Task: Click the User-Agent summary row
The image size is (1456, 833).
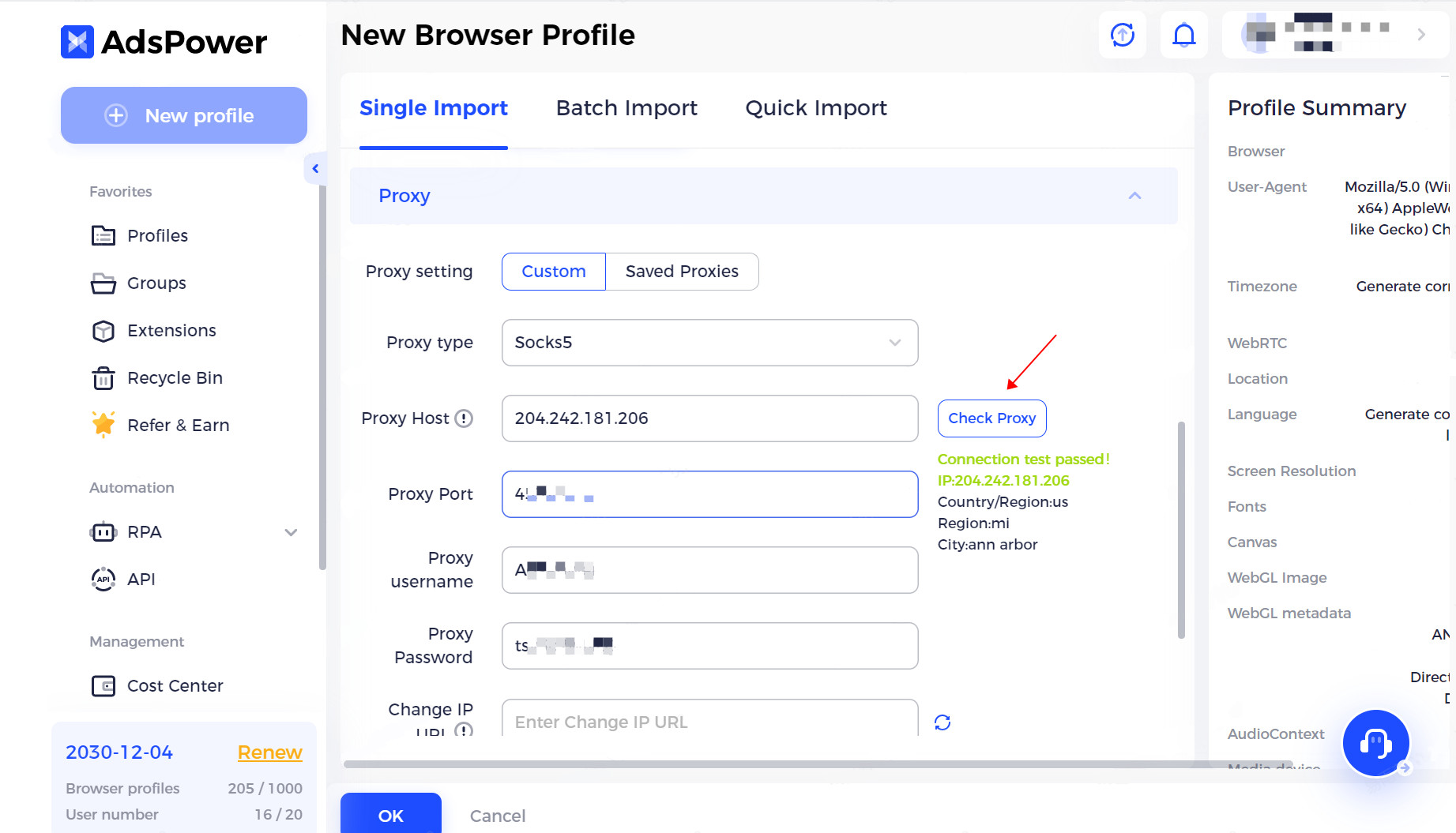Action: tap(1338, 208)
